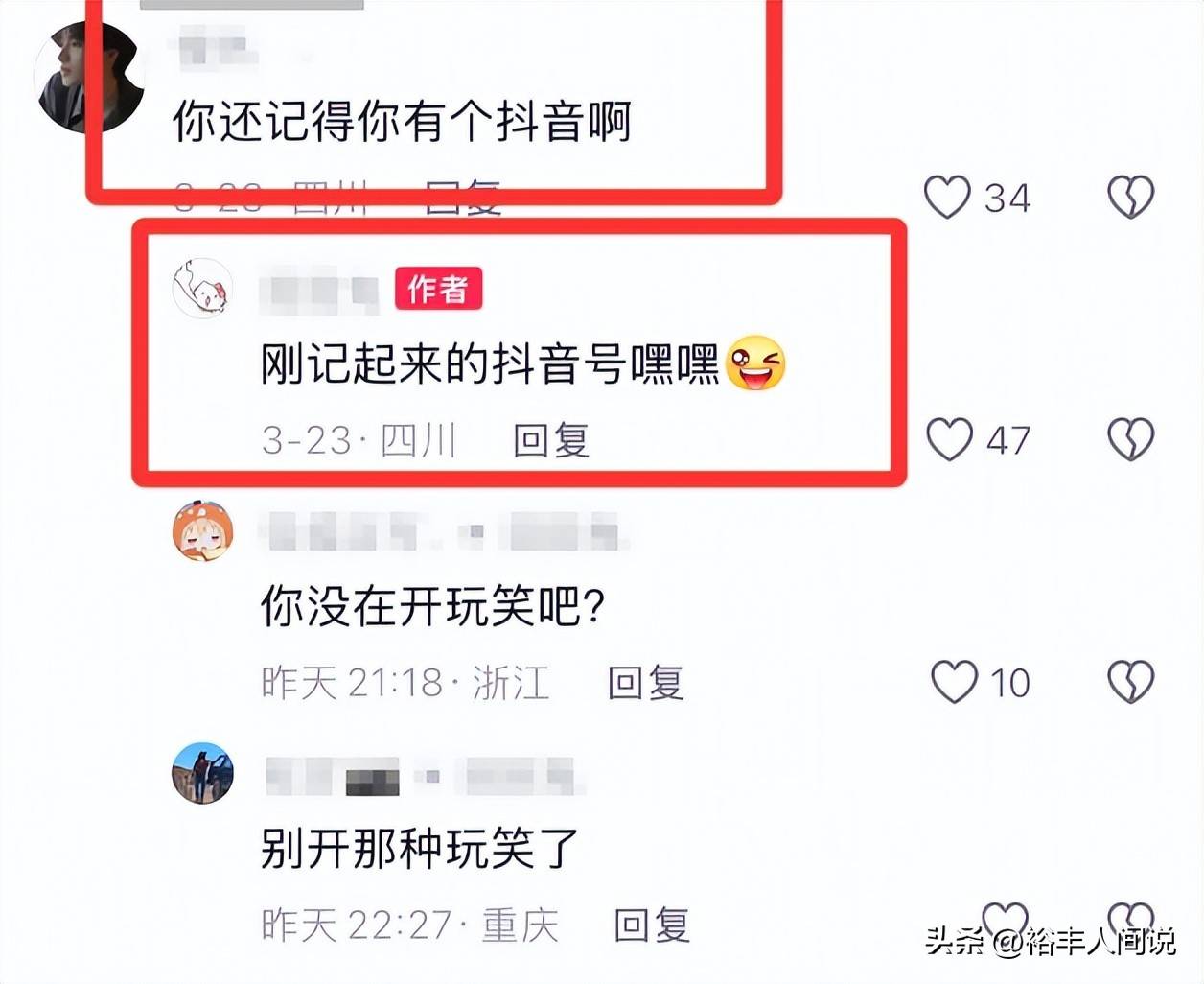
Task: Open username above 别开那种玩笑了
Action: tap(420, 776)
